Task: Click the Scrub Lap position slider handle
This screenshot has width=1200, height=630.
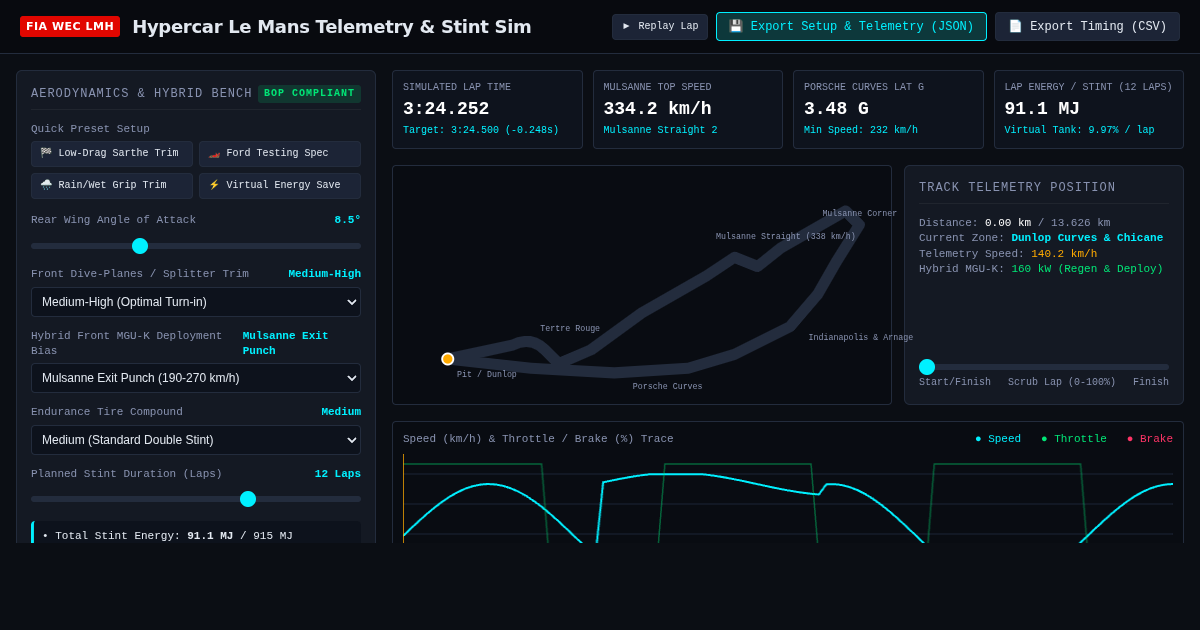Action: point(927,367)
